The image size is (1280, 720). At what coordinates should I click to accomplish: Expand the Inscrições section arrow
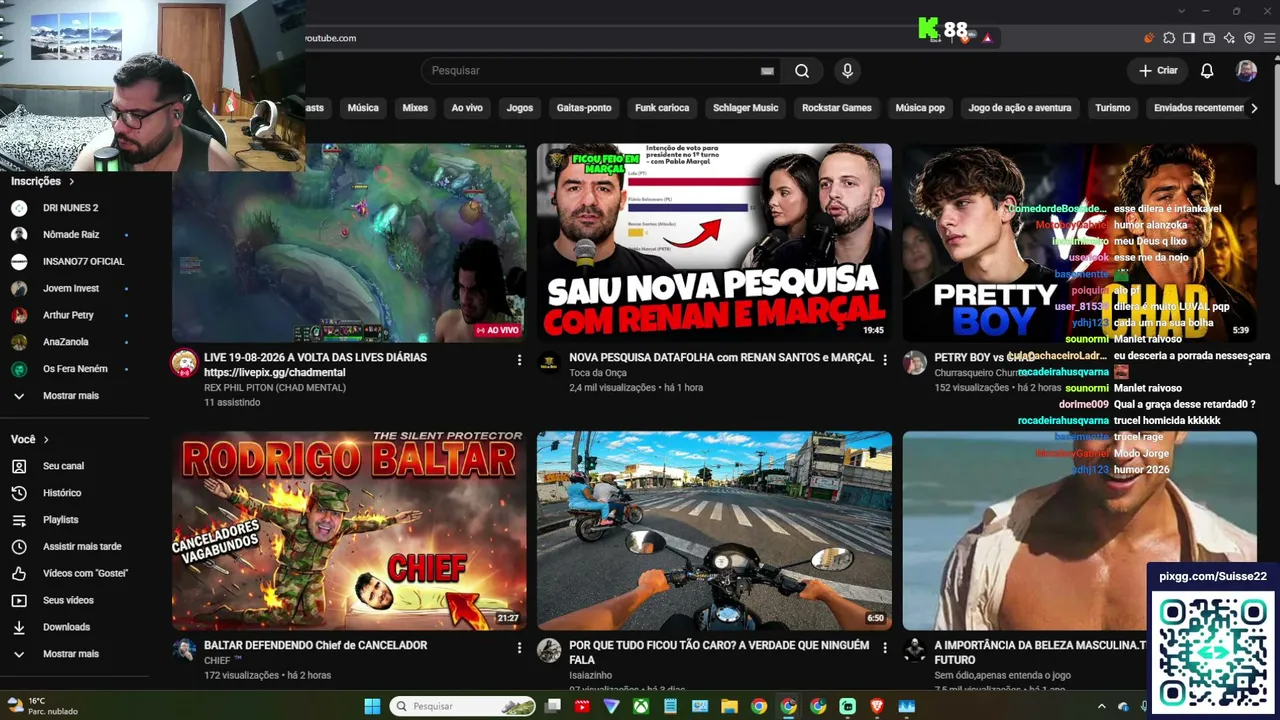[x=72, y=181]
